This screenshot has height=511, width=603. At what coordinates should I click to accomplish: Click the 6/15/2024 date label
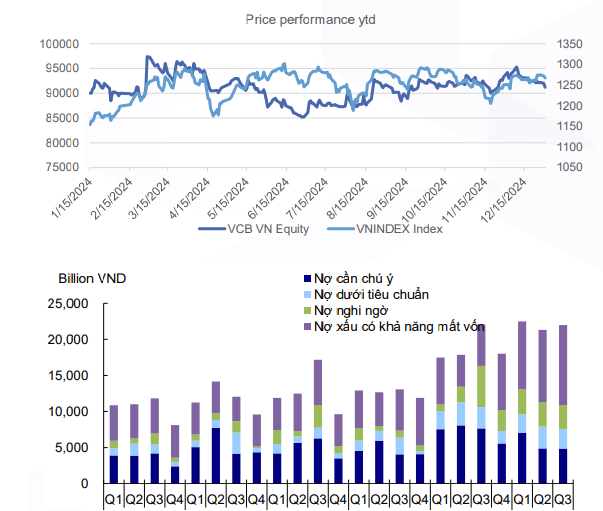(x=268, y=198)
